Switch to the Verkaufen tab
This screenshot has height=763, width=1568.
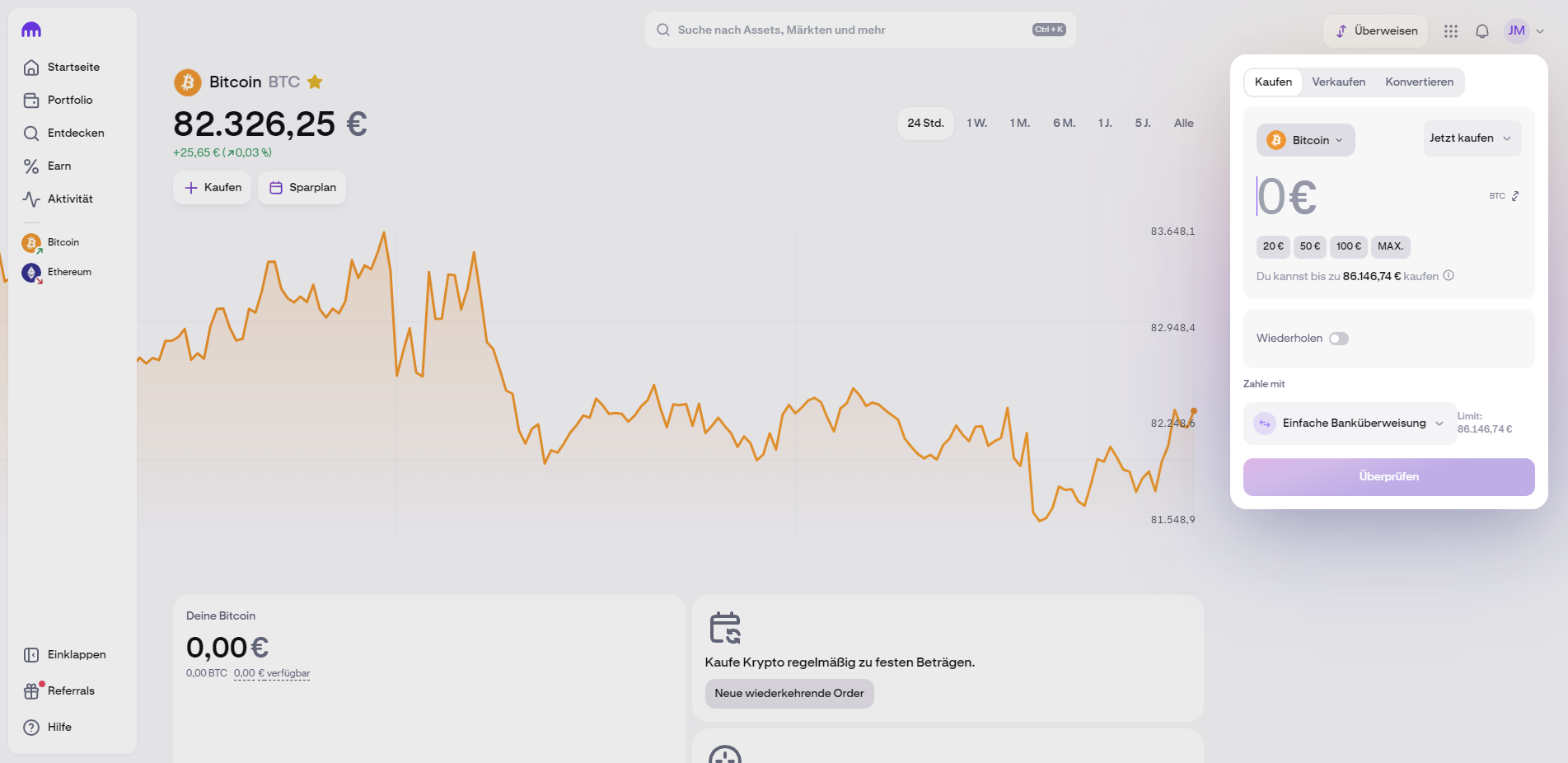tap(1338, 82)
